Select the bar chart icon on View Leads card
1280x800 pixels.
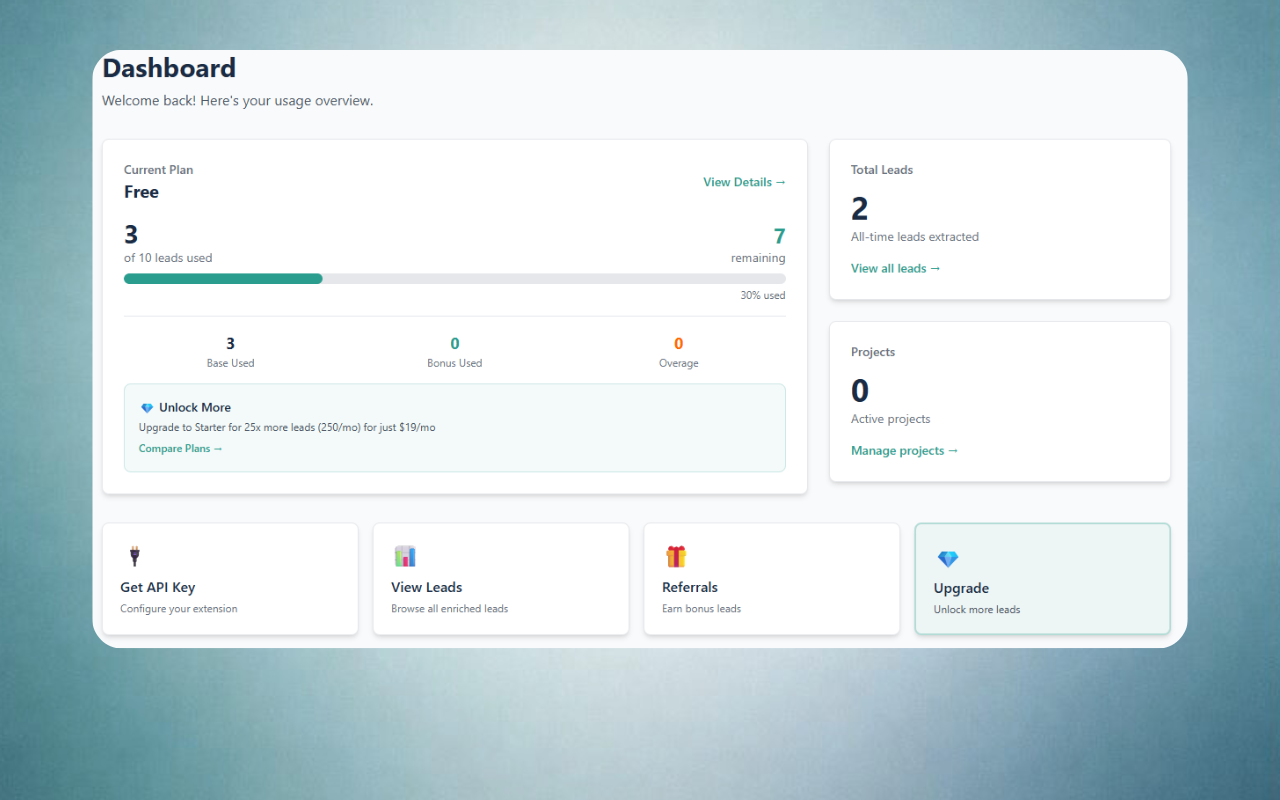coord(405,556)
